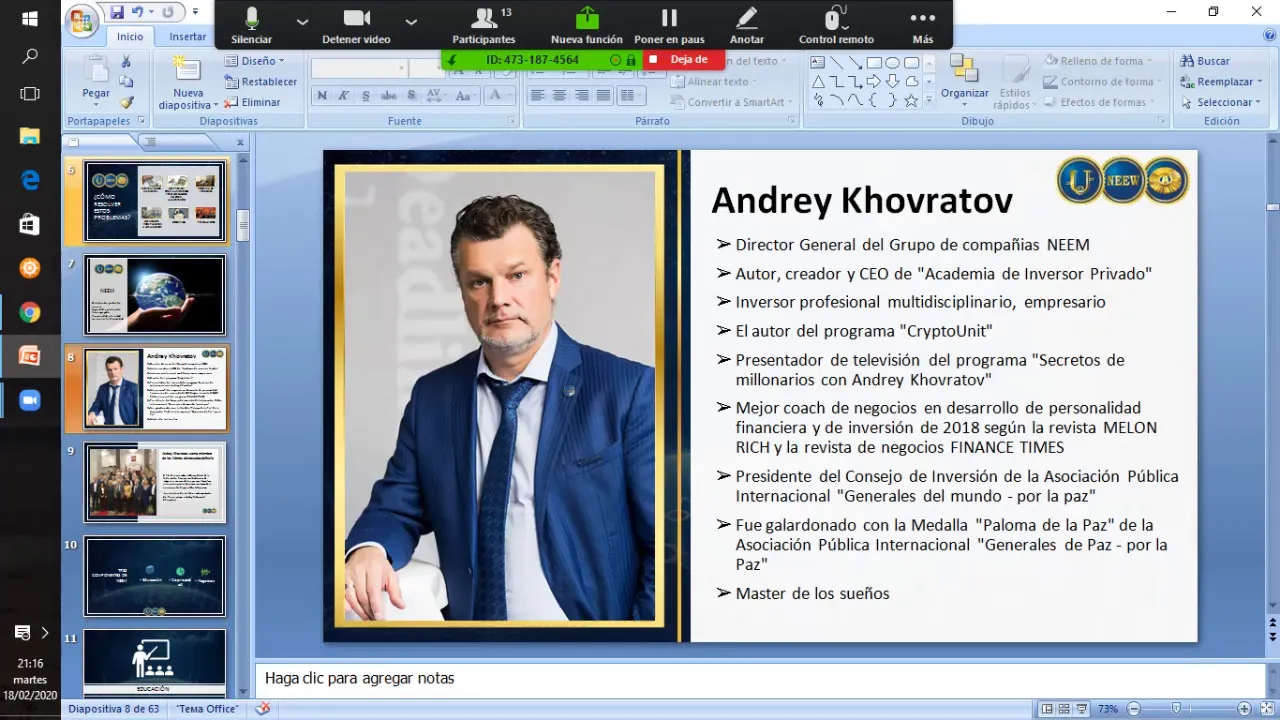Mute microphone with Silenciar button
Viewport: 1280px width, 720px height.
251,25
